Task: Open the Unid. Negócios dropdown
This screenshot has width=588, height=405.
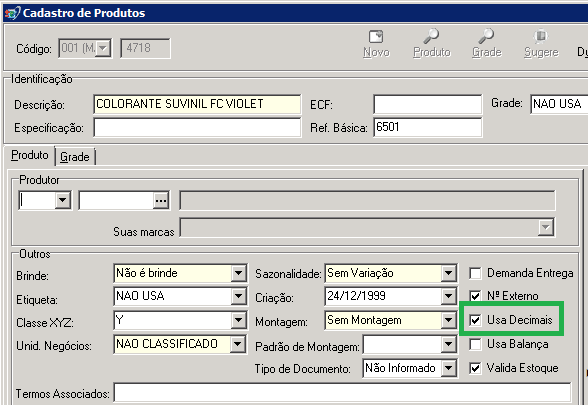Action: [x=238, y=344]
